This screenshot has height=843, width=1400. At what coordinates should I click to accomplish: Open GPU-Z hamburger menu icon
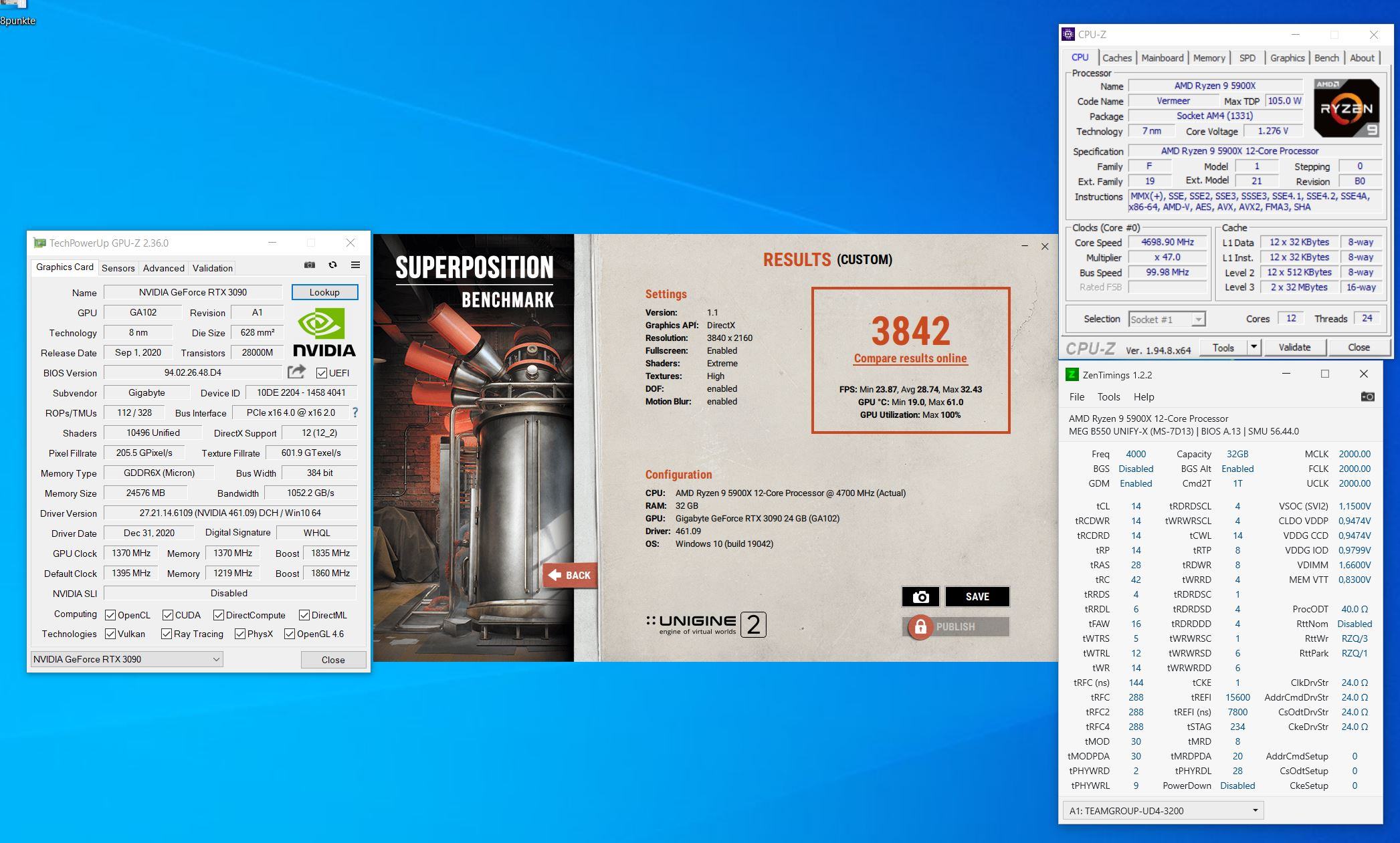pos(355,265)
